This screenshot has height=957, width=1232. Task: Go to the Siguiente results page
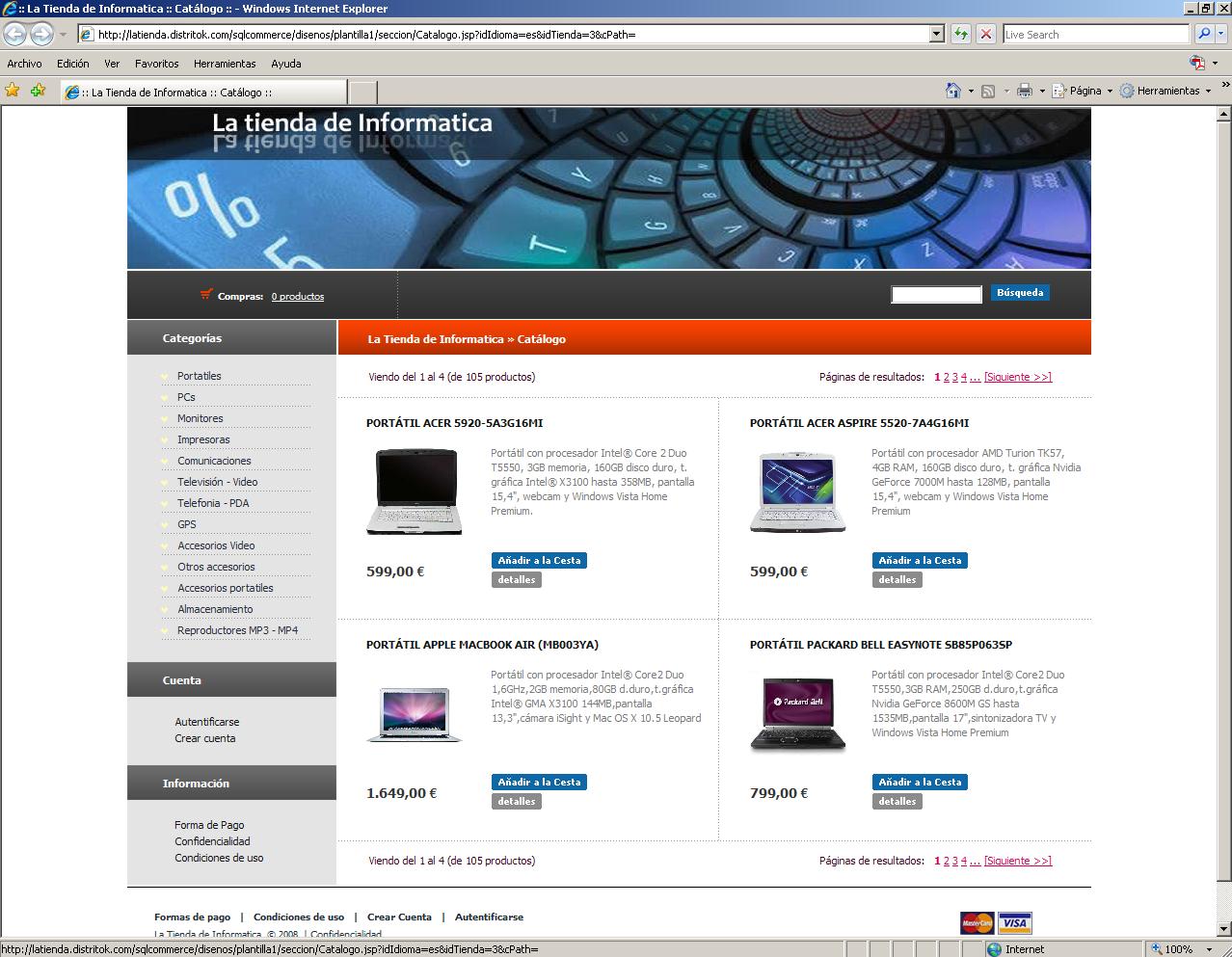1017,377
